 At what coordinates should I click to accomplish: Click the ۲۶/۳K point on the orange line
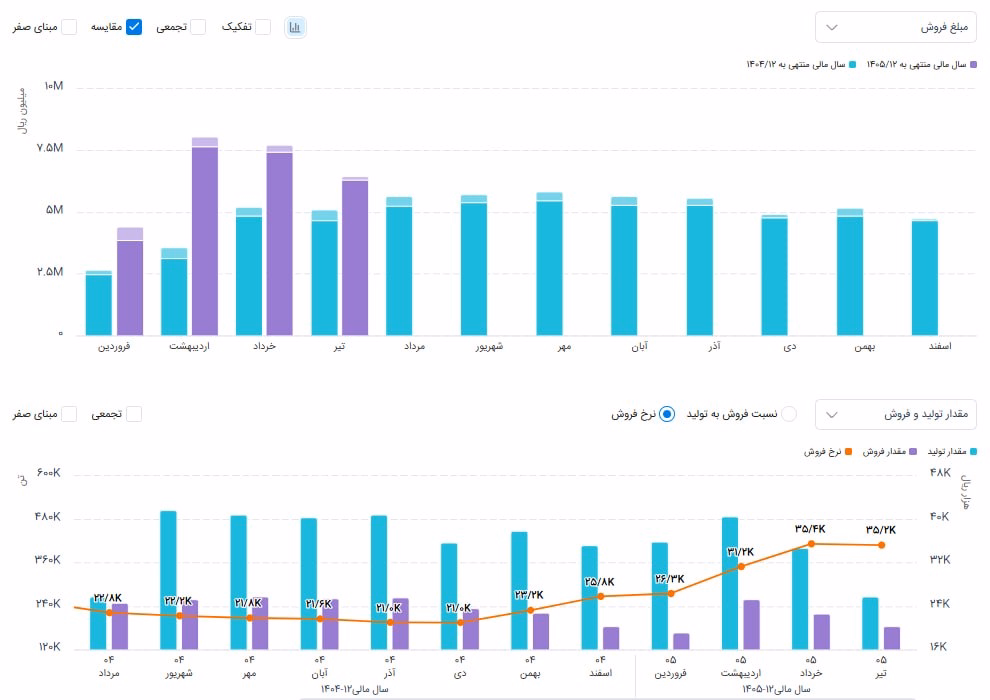pos(671,593)
